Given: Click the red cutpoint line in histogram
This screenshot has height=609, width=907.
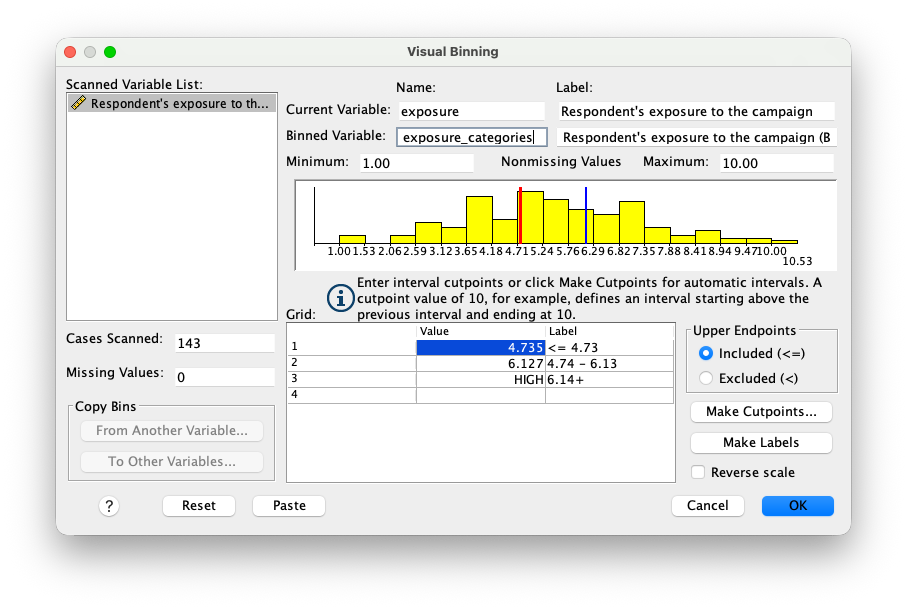Looking at the screenshot, I should pos(521,215).
